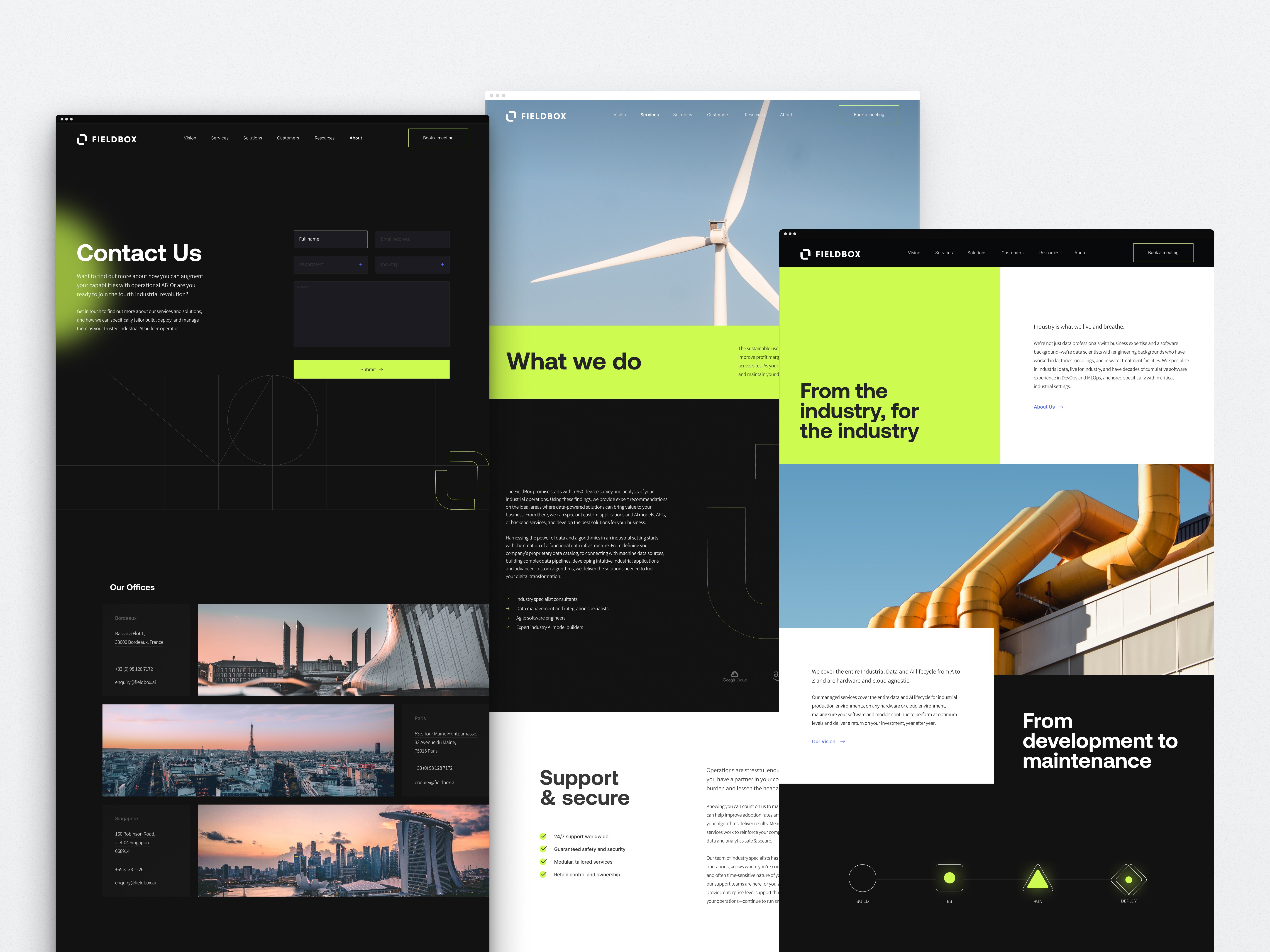Click the Singapore office email enquiry@fieldbox.ai
1270x952 pixels.
click(x=135, y=883)
